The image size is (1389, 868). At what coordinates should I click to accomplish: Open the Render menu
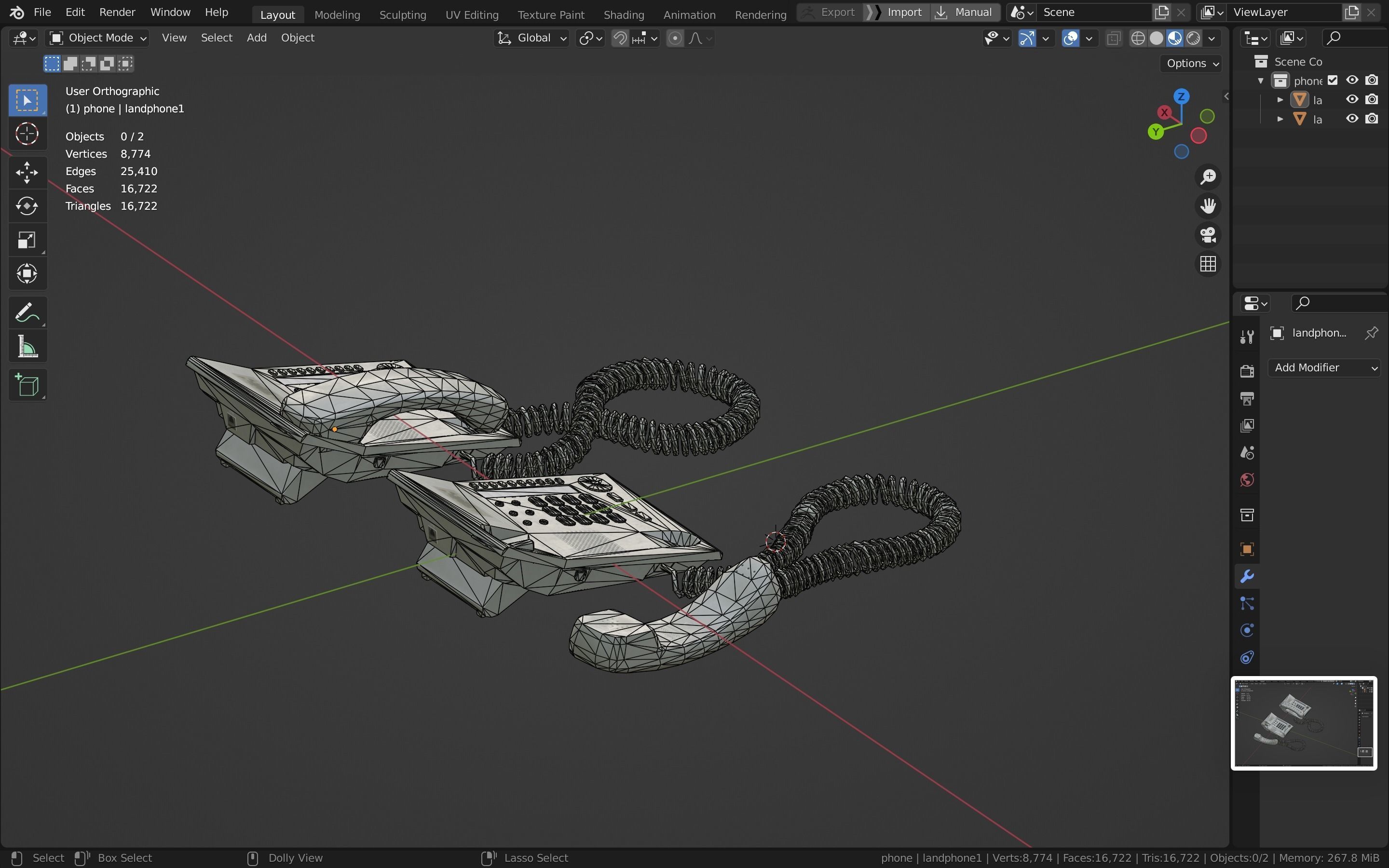click(x=117, y=12)
